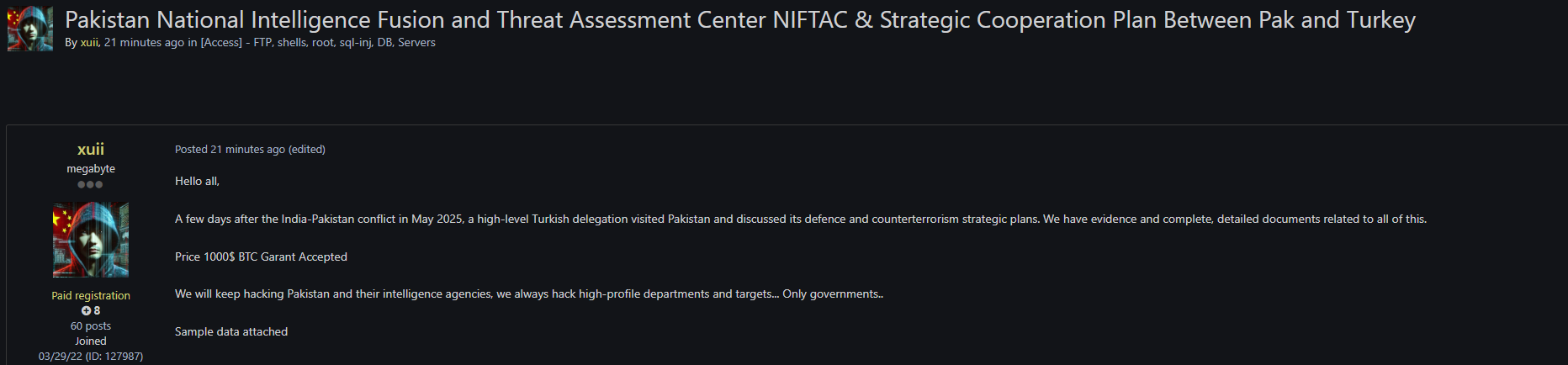Click the paragraph mentioning the Turkish delegation

[800, 220]
